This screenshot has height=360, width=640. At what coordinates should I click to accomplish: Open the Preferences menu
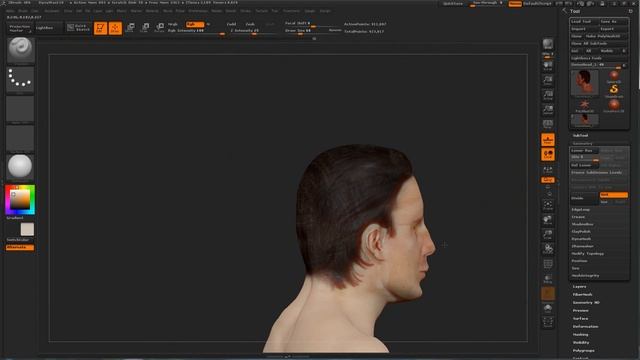tap(198, 11)
